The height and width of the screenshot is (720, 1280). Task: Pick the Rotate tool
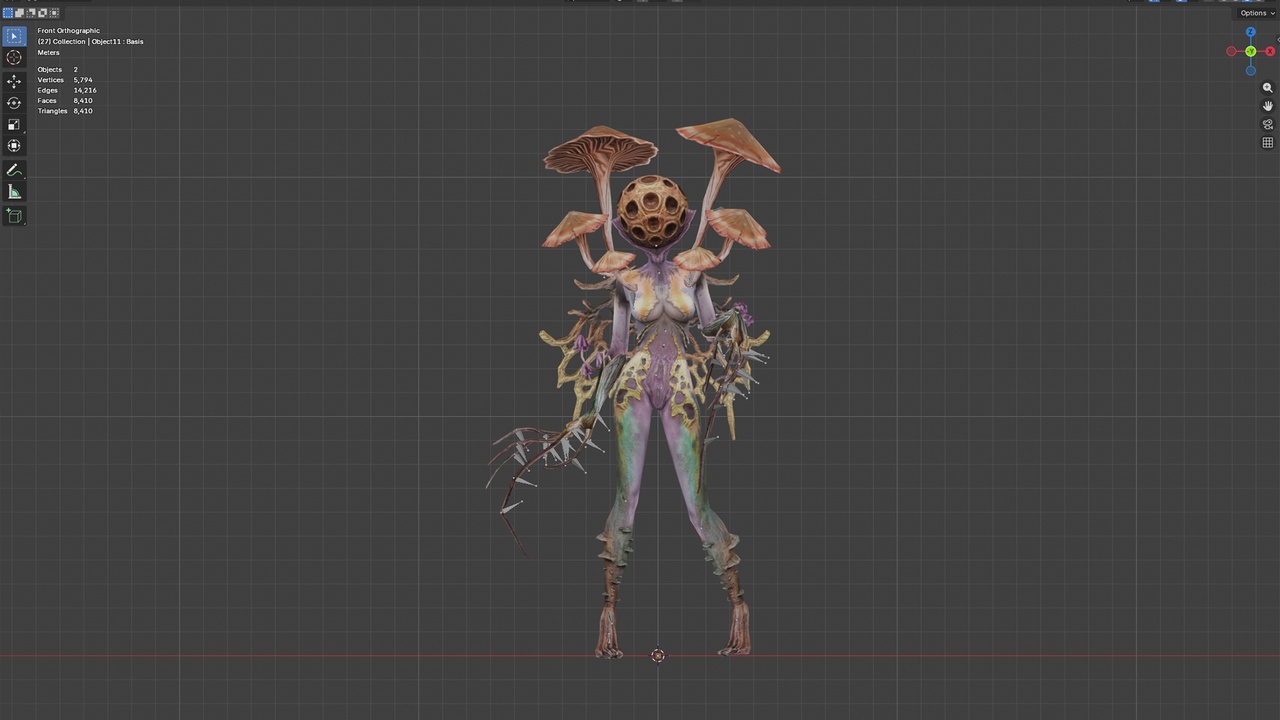14,103
